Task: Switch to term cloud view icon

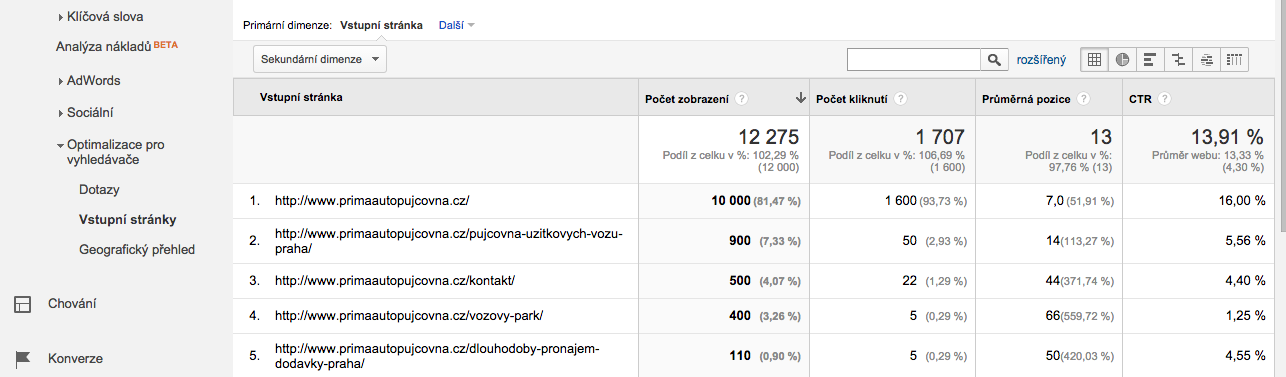Action: 1207,60
